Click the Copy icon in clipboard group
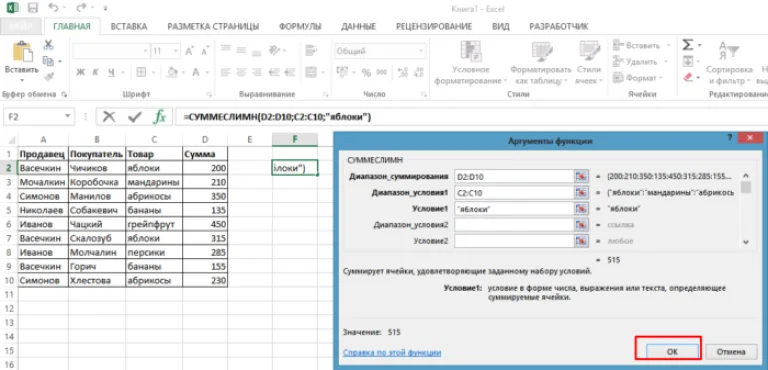 pyautogui.click(x=48, y=61)
